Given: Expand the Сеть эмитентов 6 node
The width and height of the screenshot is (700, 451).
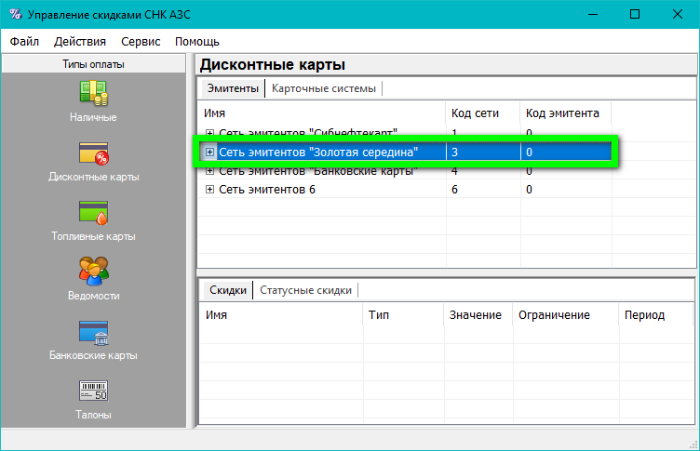Looking at the screenshot, I should pyautogui.click(x=210, y=190).
